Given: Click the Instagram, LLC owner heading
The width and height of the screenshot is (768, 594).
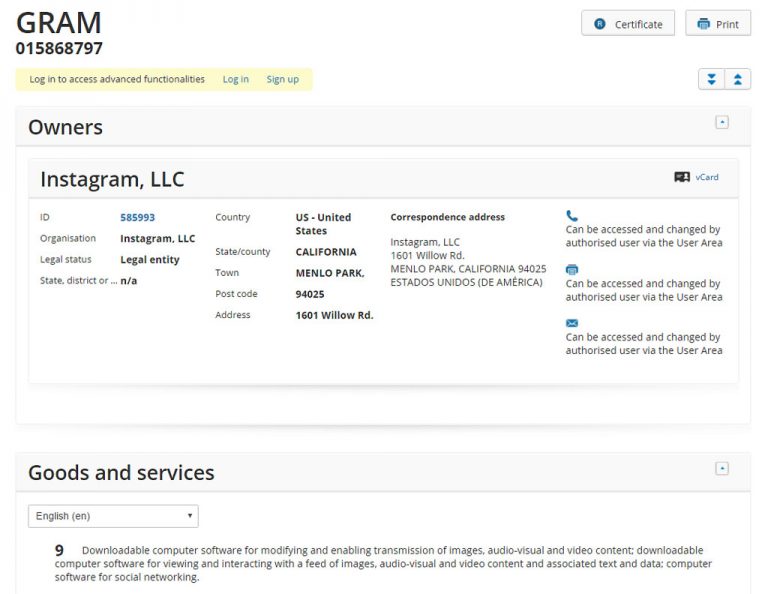Looking at the screenshot, I should (x=112, y=179).
